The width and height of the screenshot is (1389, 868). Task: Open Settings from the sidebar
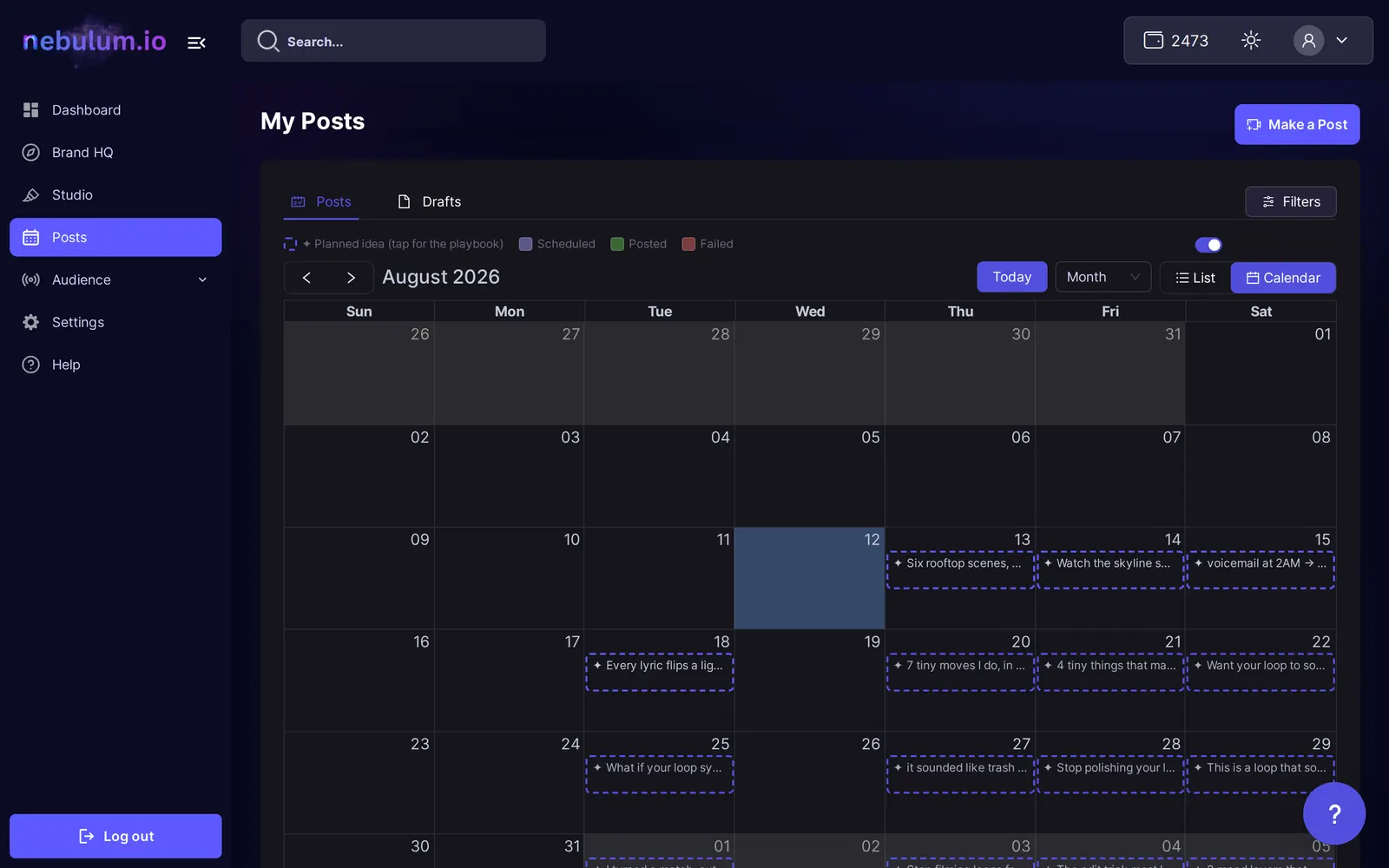pyautogui.click(x=115, y=322)
